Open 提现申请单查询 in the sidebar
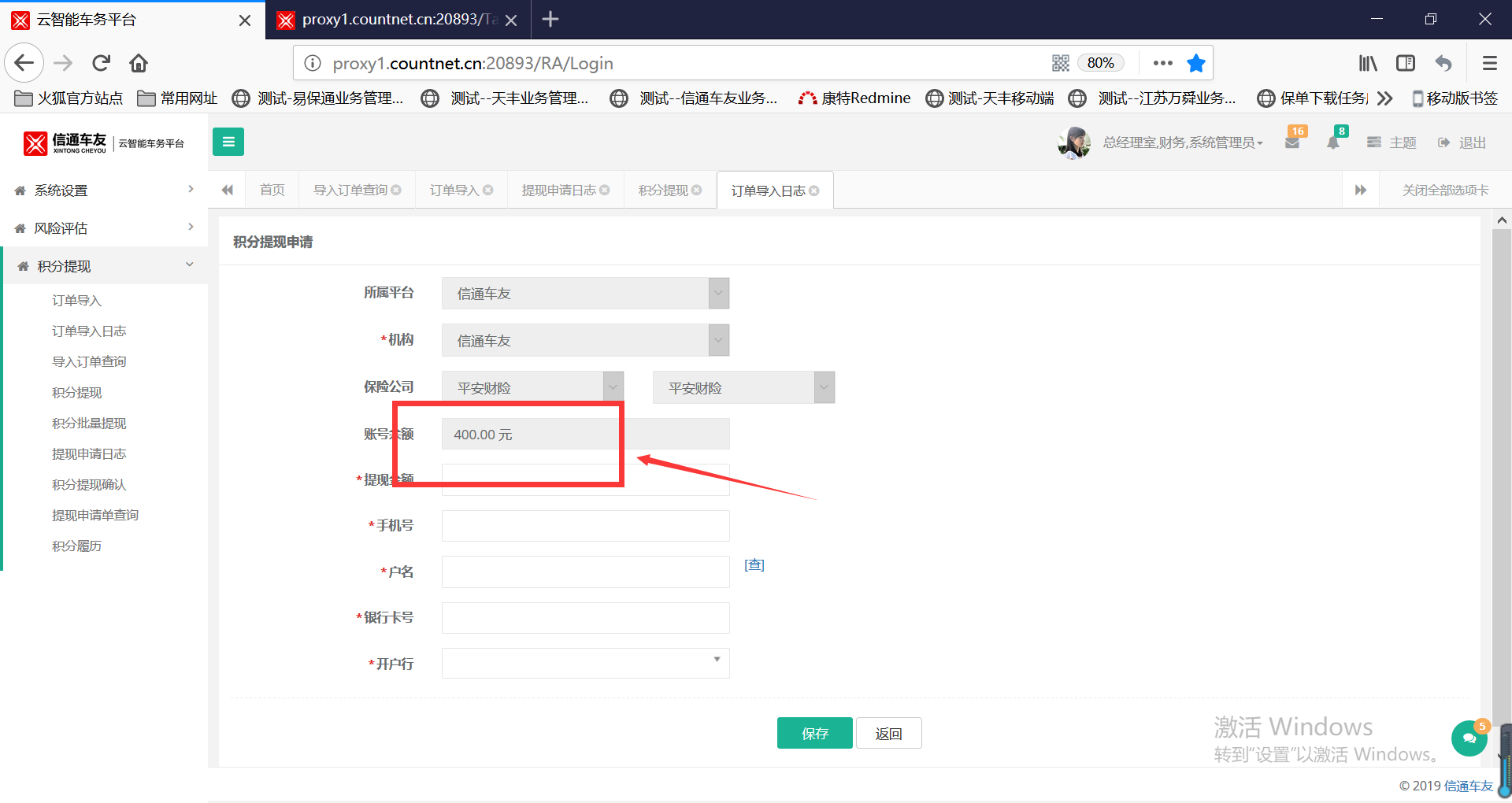Screen dimensions: 1512x803 [95, 516]
